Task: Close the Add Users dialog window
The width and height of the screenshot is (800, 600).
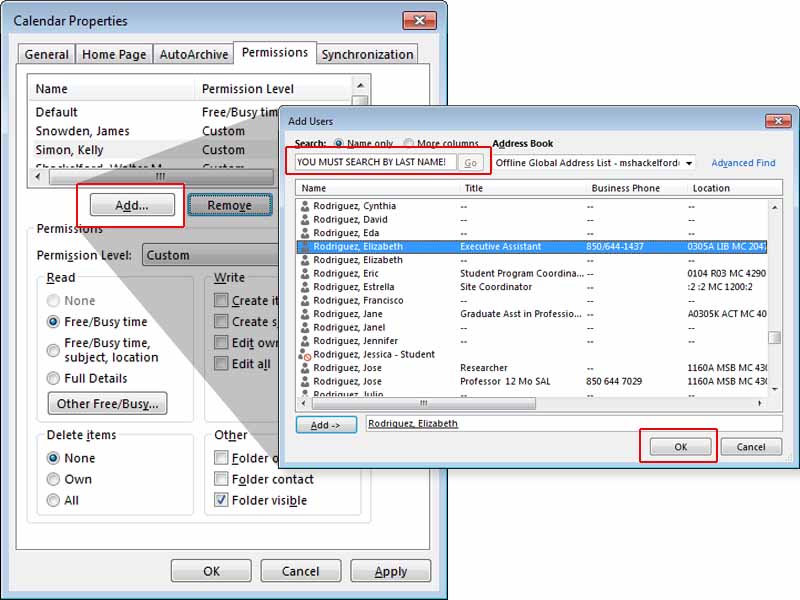Action: (x=777, y=121)
